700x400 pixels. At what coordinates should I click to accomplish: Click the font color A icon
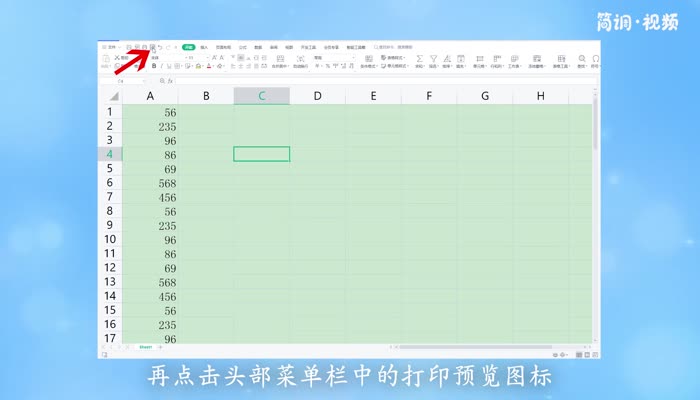210,67
